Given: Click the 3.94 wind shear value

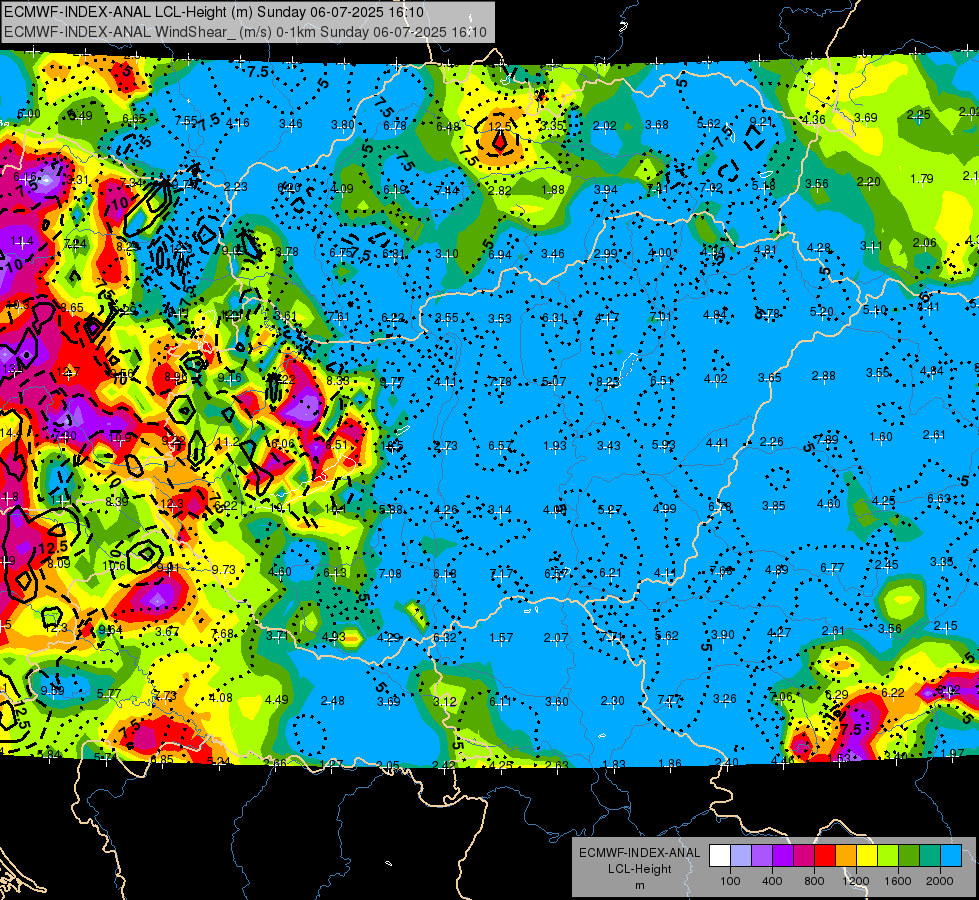Looking at the screenshot, I should coord(606,189).
